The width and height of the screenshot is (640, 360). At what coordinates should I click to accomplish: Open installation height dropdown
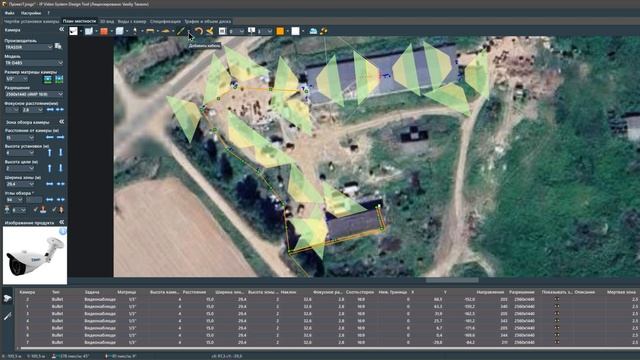pyautogui.click(x=20, y=153)
